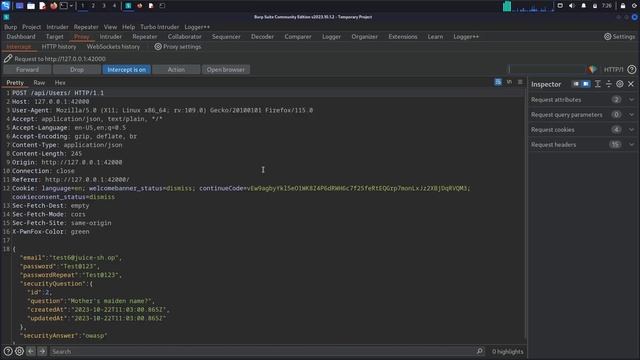Expand the Request attributes section
This screenshot has width=640, height=360.
tap(582, 100)
